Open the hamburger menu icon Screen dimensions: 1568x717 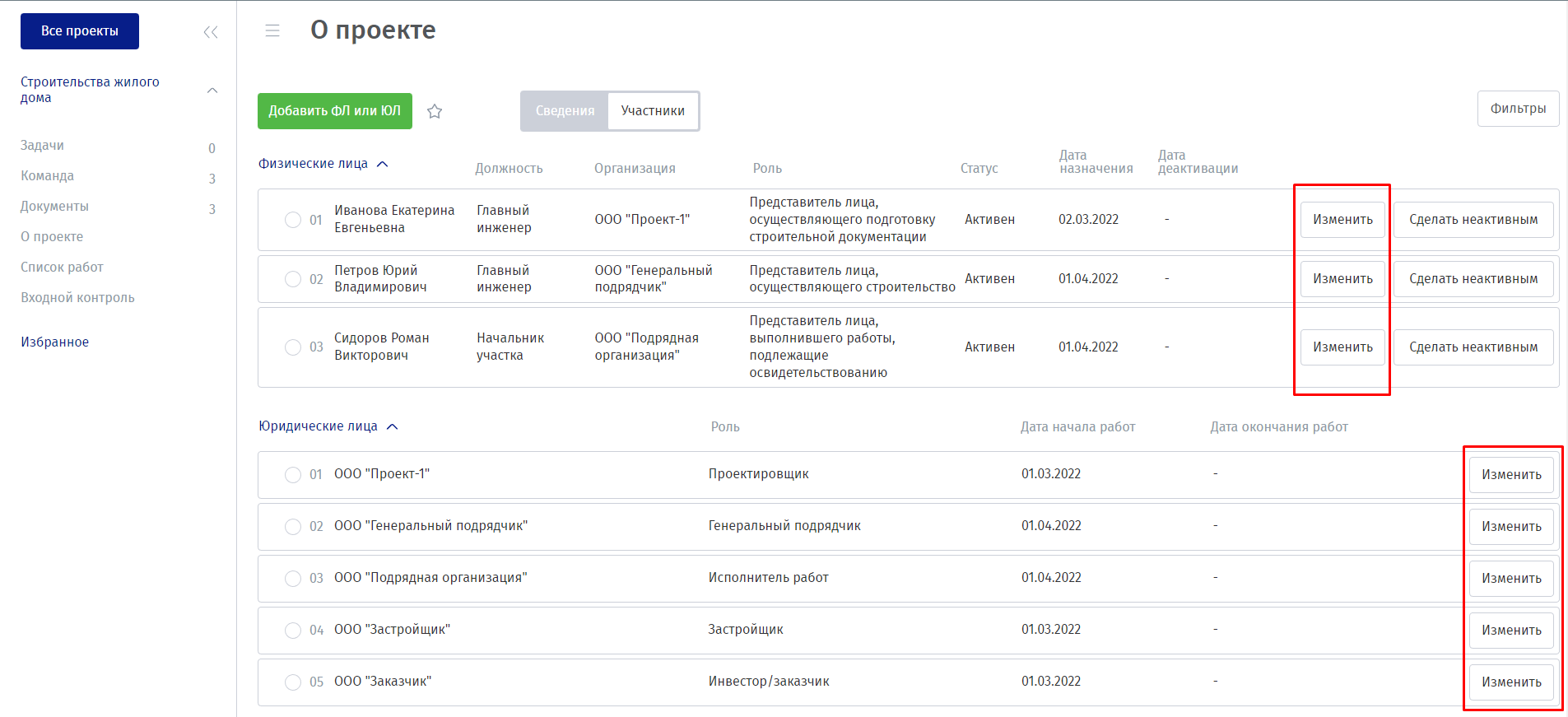272,31
